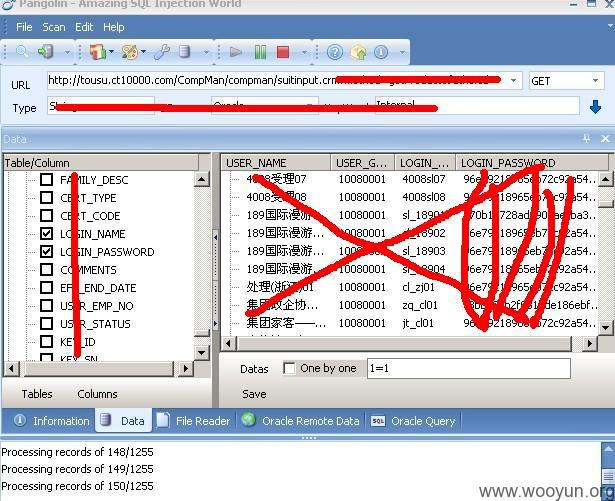Expand the red cube icon dropdown arrow
This screenshot has width=615, height=501.
click(111, 51)
